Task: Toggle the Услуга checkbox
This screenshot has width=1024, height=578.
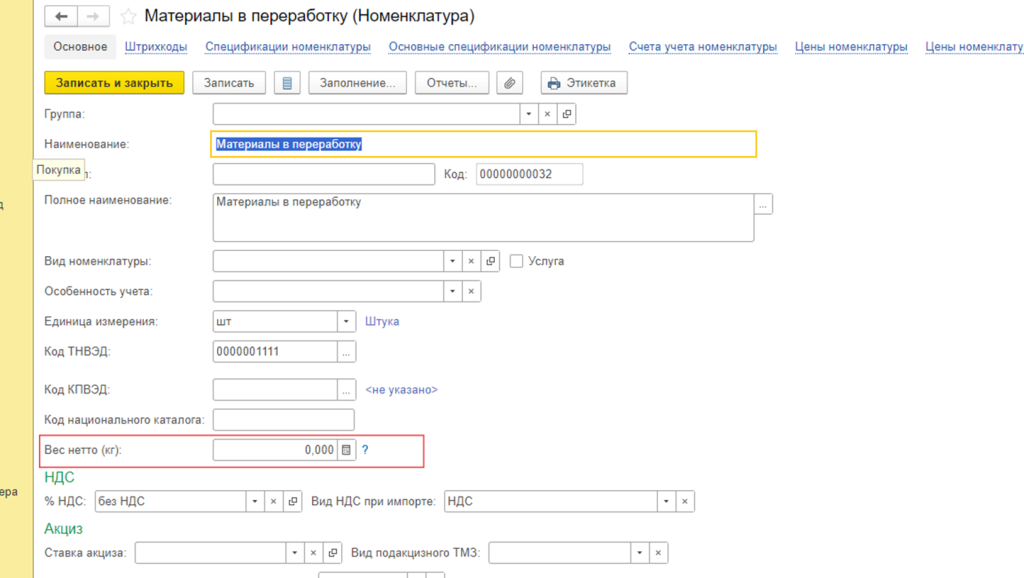Action: tap(517, 261)
